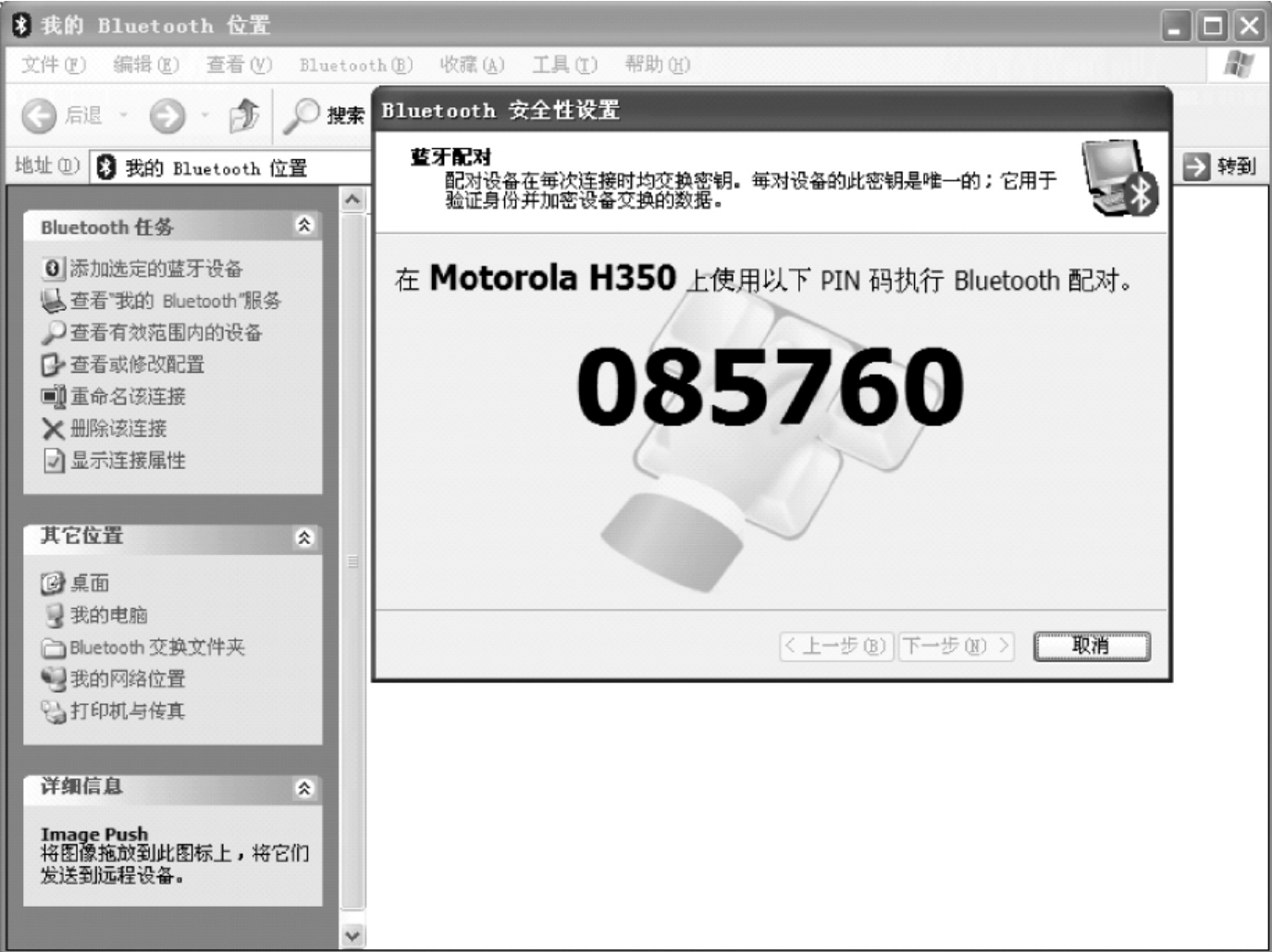The width and height of the screenshot is (1272, 952).
Task: Click the 查看有效范围内的设备 magnifier icon
Action: (54, 332)
